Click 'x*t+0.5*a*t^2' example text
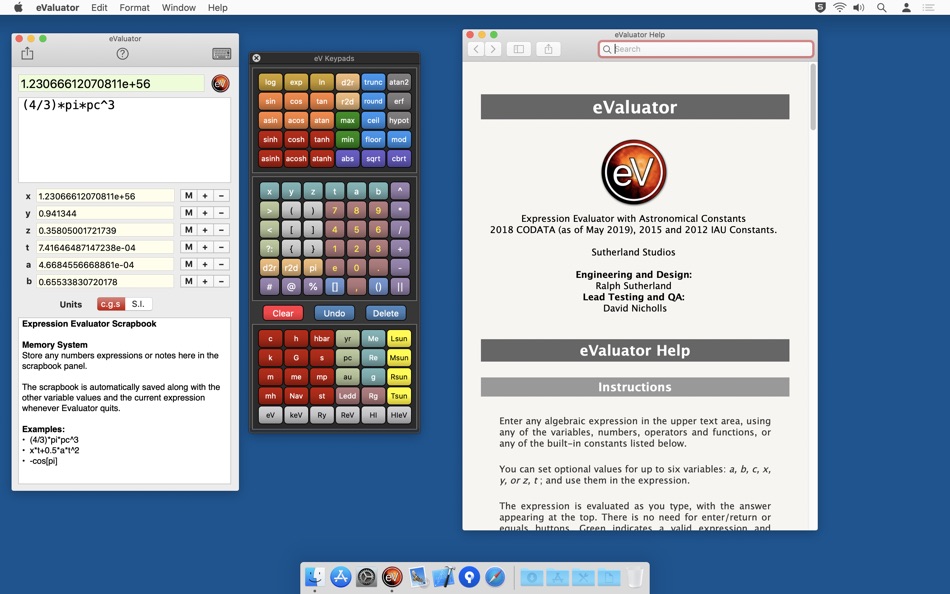Image resolution: width=950 pixels, height=594 pixels. coord(55,450)
